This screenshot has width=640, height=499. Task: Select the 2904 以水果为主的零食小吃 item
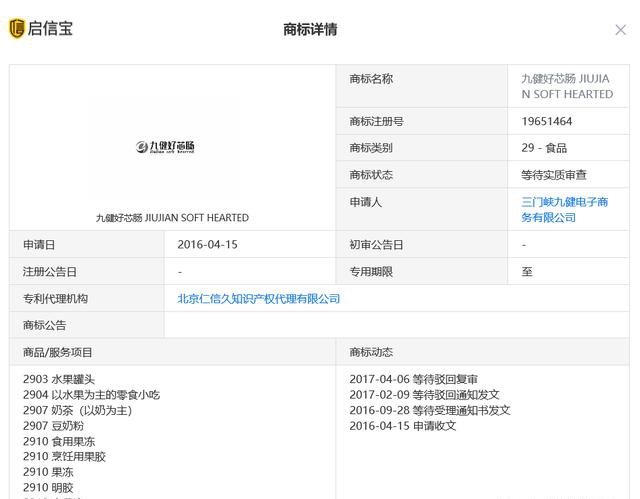[91, 395]
